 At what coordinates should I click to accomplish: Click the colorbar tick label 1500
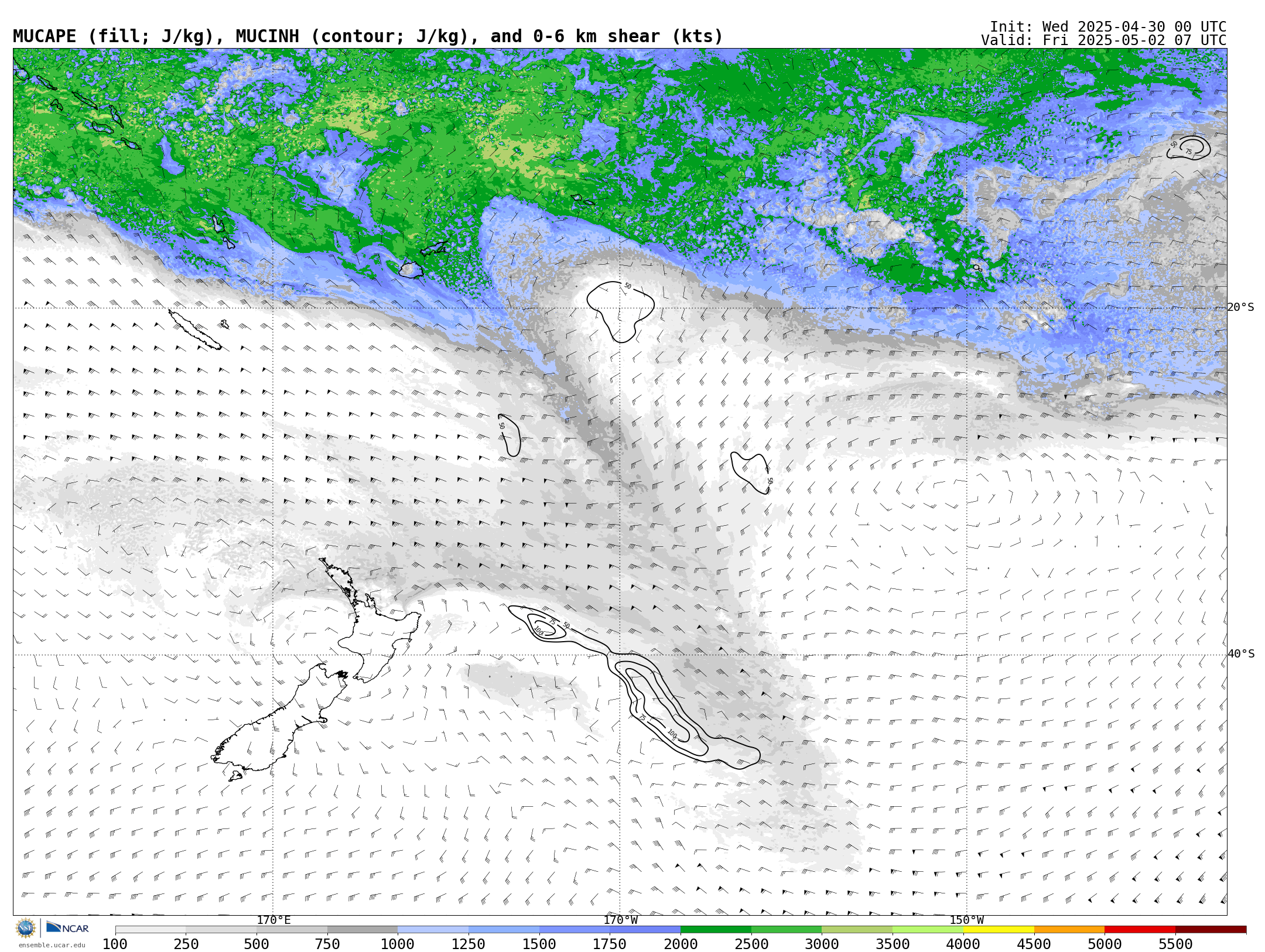pos(539,944)
